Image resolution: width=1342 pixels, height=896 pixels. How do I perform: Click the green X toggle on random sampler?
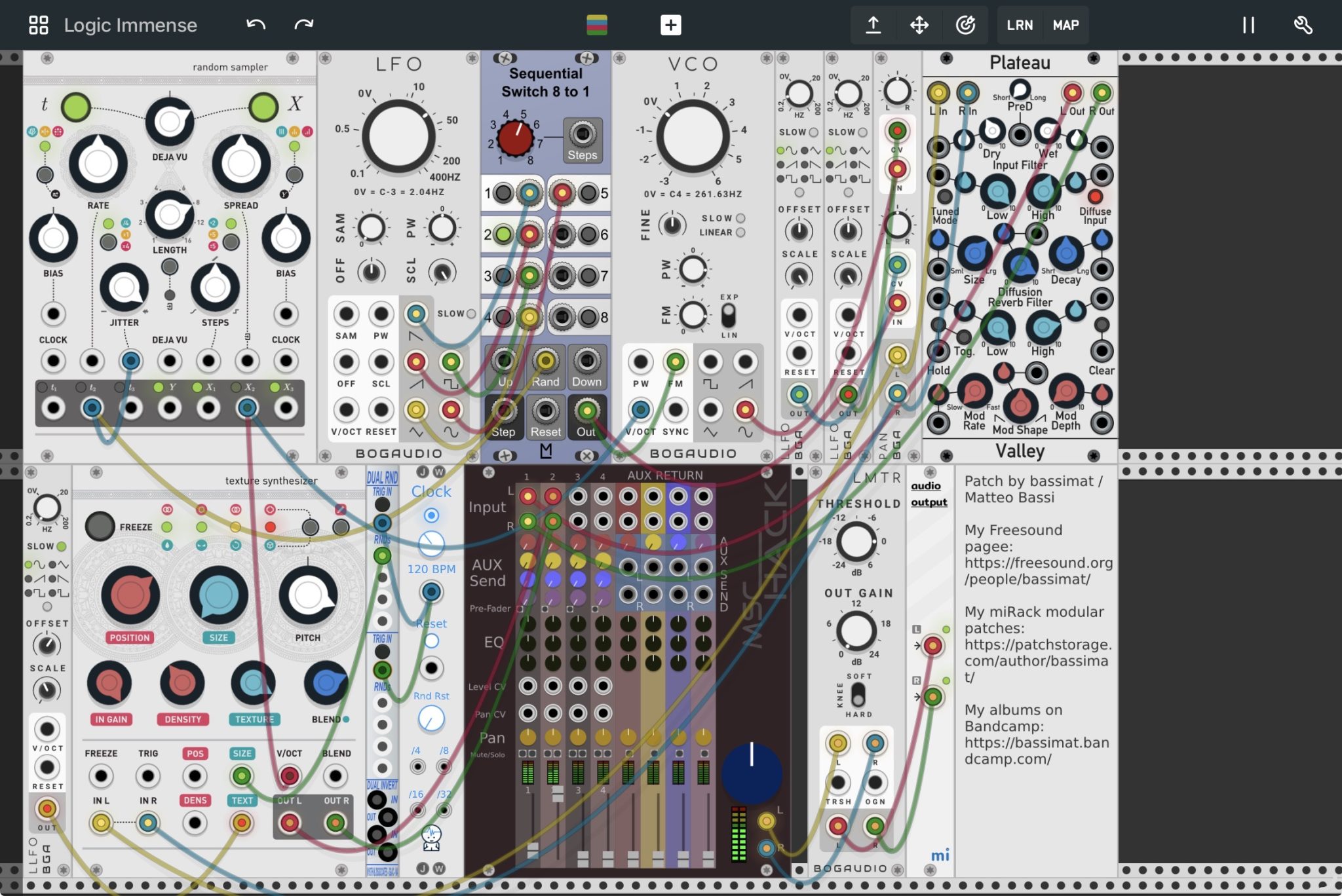pyautogui.click(x=263, y=107)
